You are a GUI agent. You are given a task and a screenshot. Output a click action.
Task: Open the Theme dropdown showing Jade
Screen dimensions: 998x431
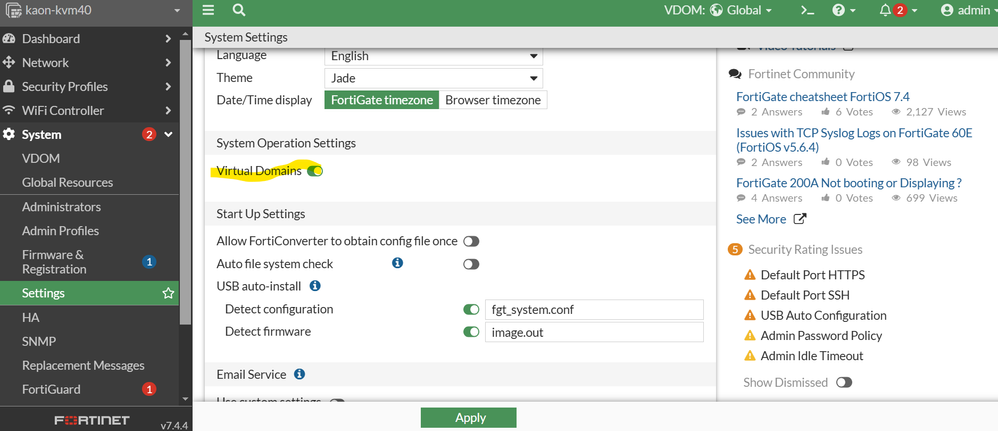(x=433, y=78)
